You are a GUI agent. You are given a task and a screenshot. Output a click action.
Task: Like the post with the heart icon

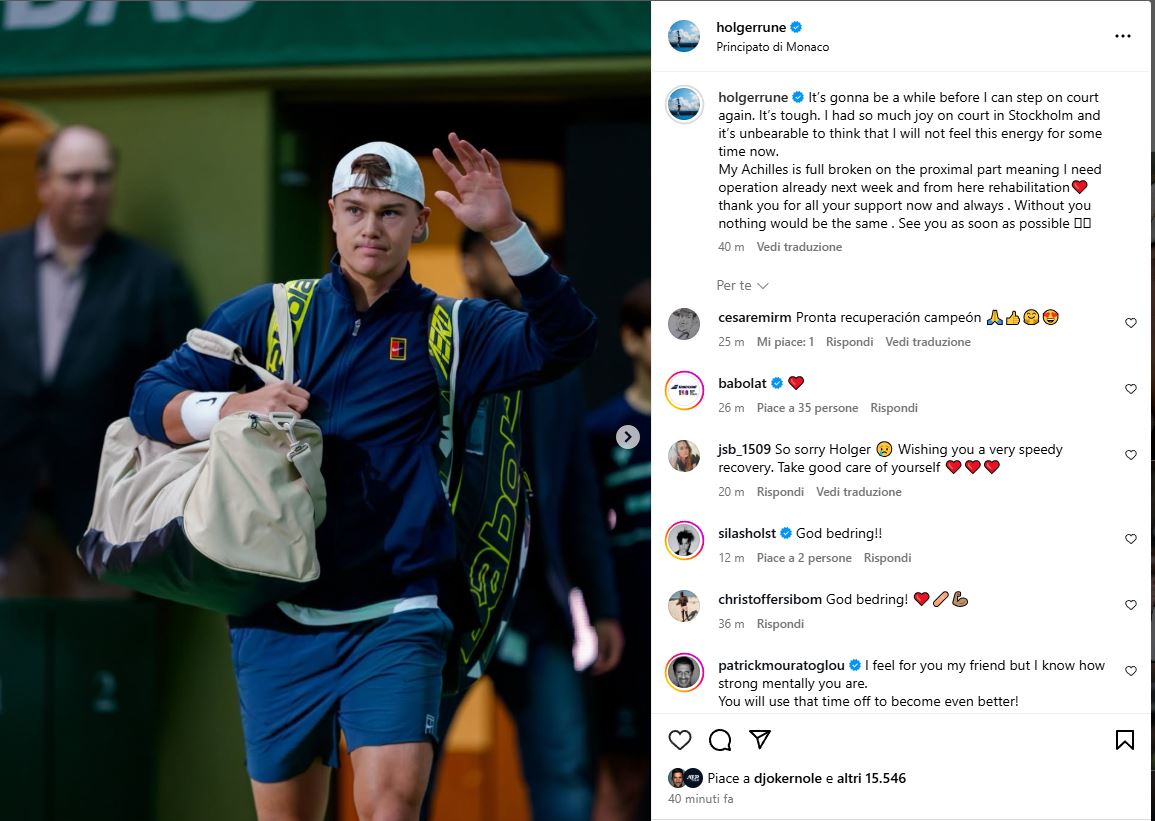tap(679, 739)
